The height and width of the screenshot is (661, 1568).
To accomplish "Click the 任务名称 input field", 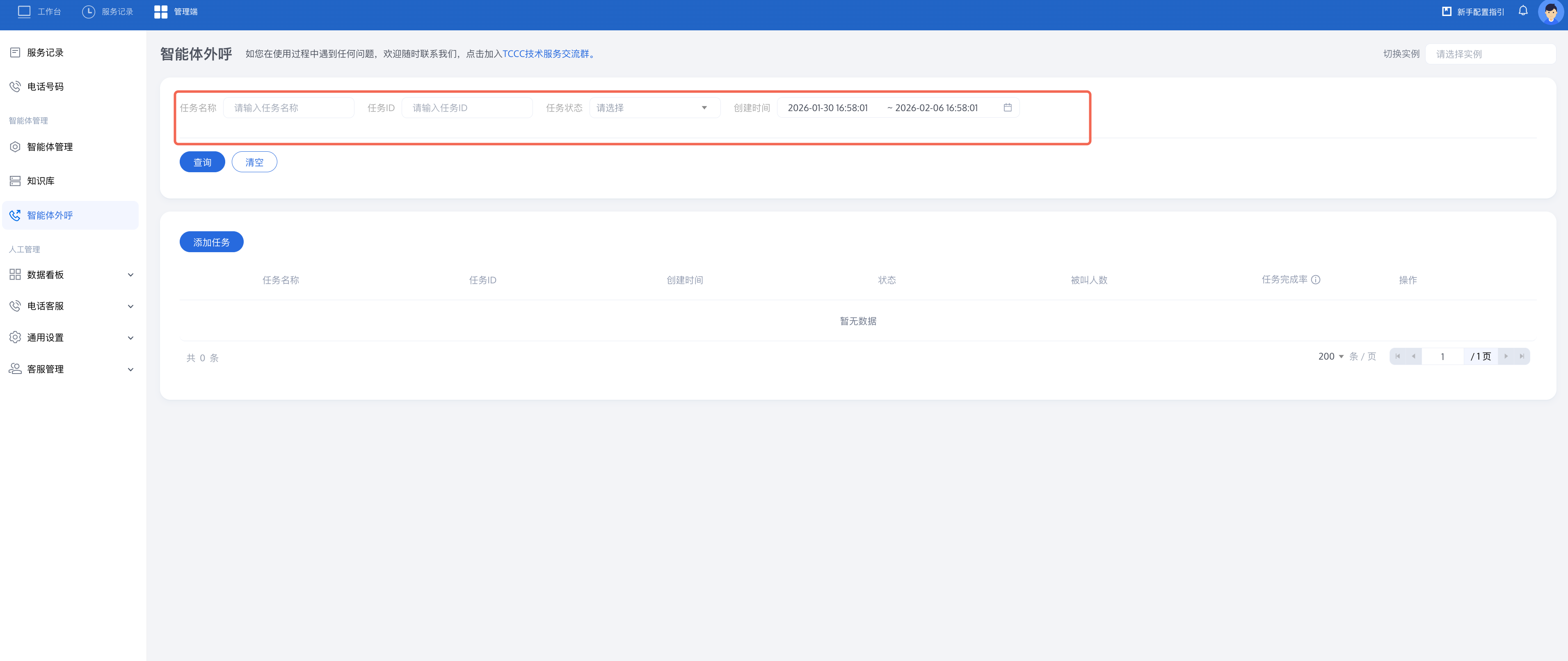I will 288,108.
